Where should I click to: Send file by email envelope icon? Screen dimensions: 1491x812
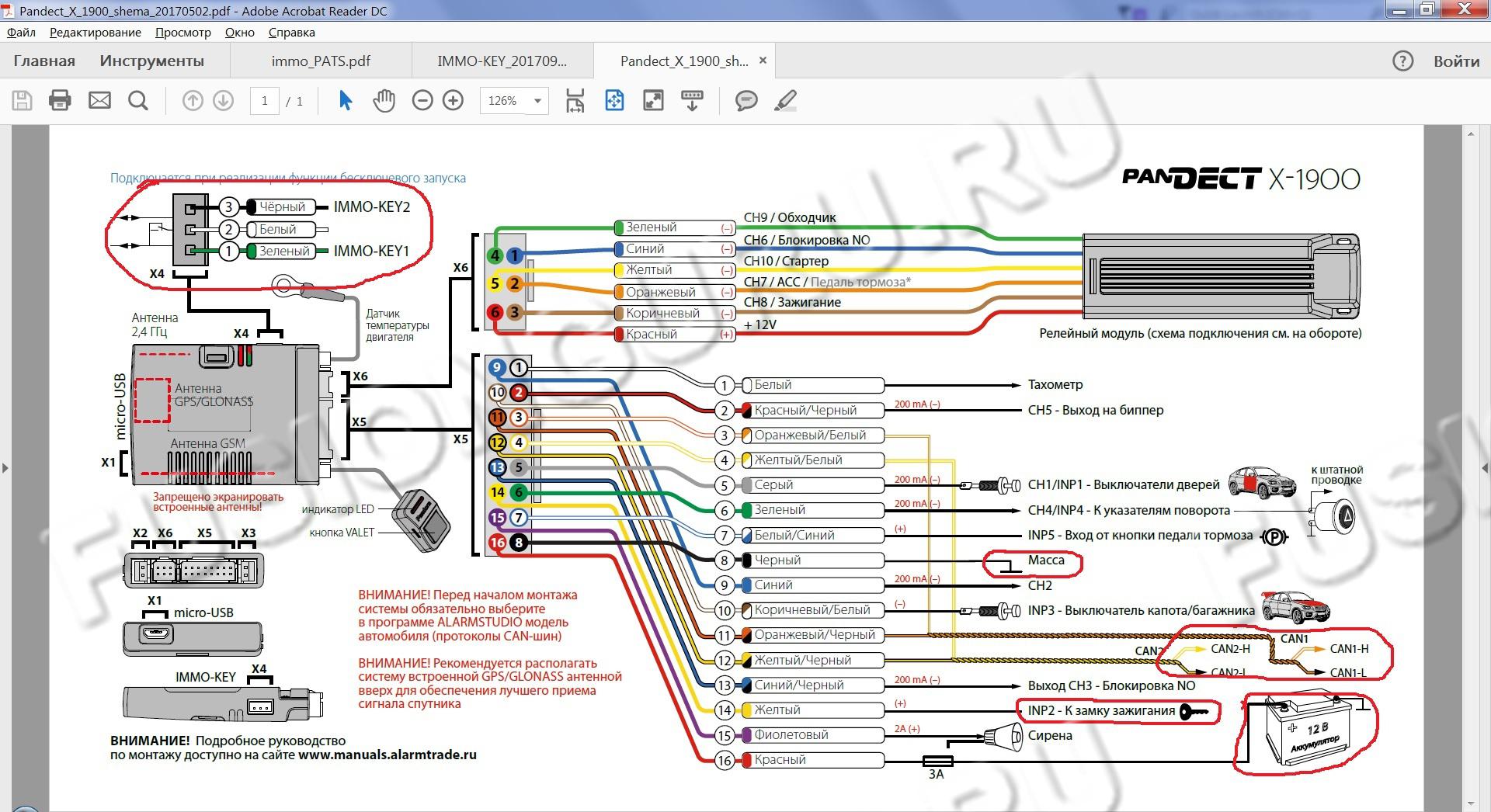click(99, 101)
